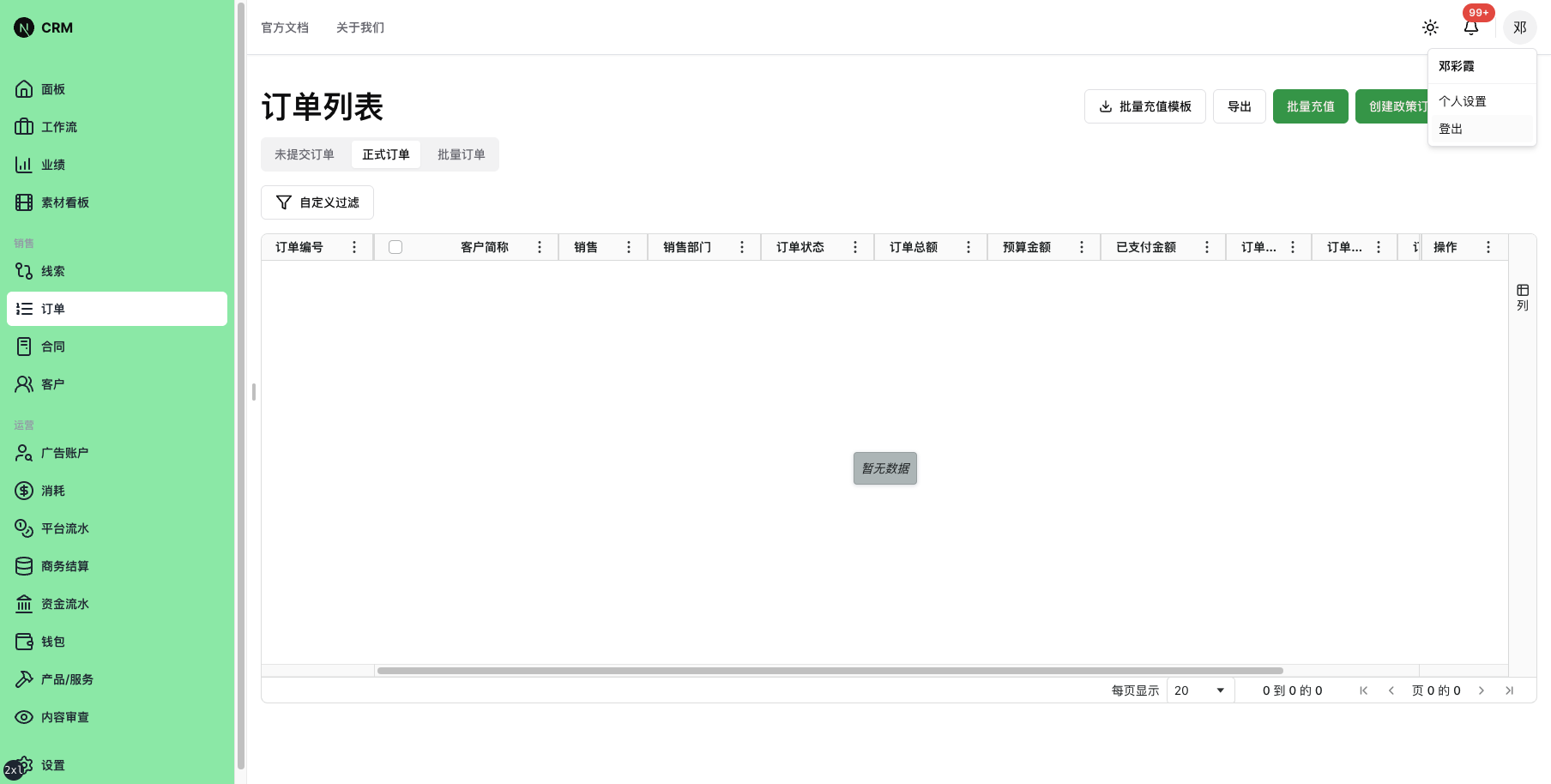
Task: Tick the select-all checkbox in table header
Action: pos(395,247)
